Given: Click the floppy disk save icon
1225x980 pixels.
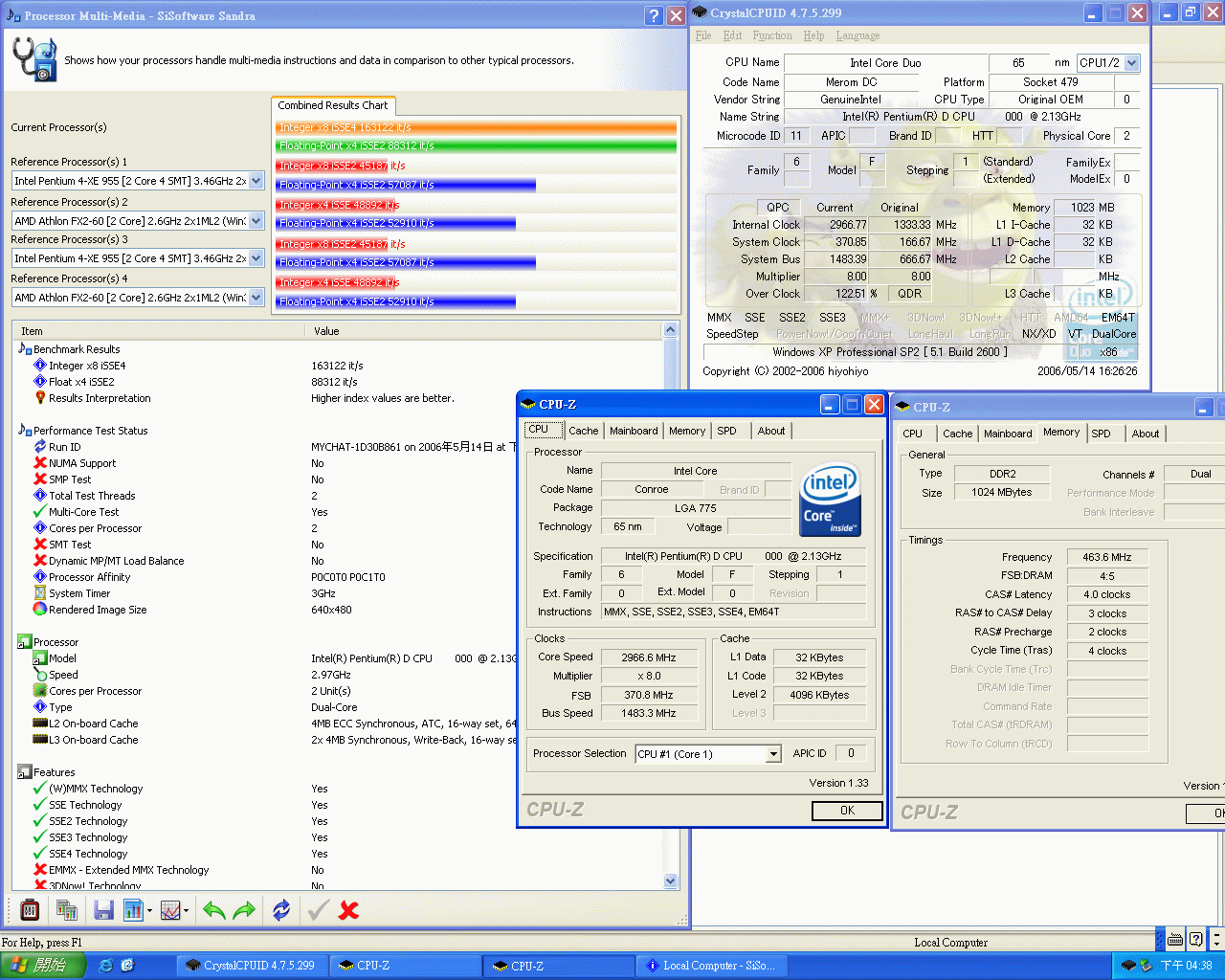Looking at the screenshot, I should [104, 910].
